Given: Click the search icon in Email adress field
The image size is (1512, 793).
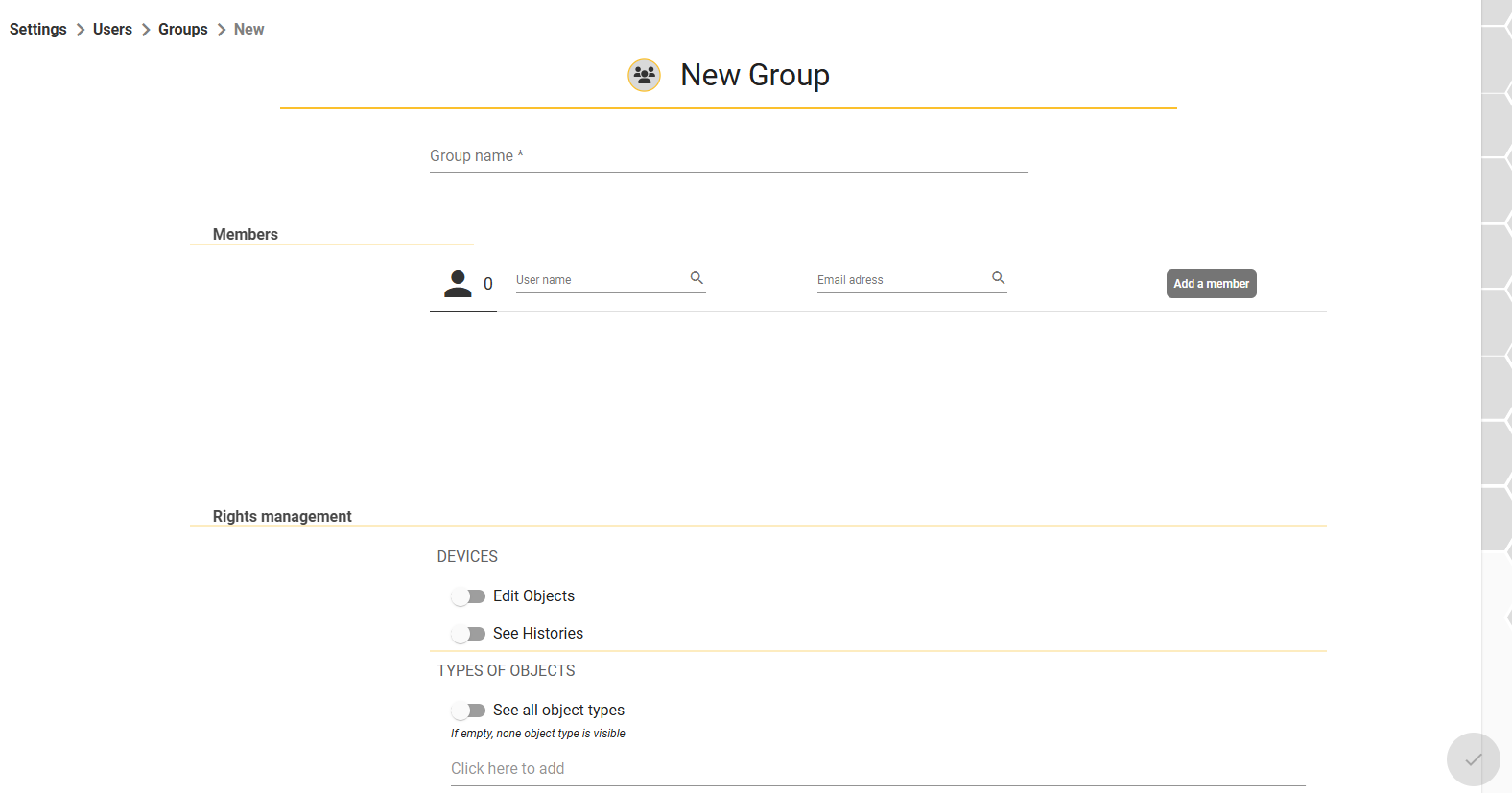Looking at the screenshot, I should coord(998,278).
